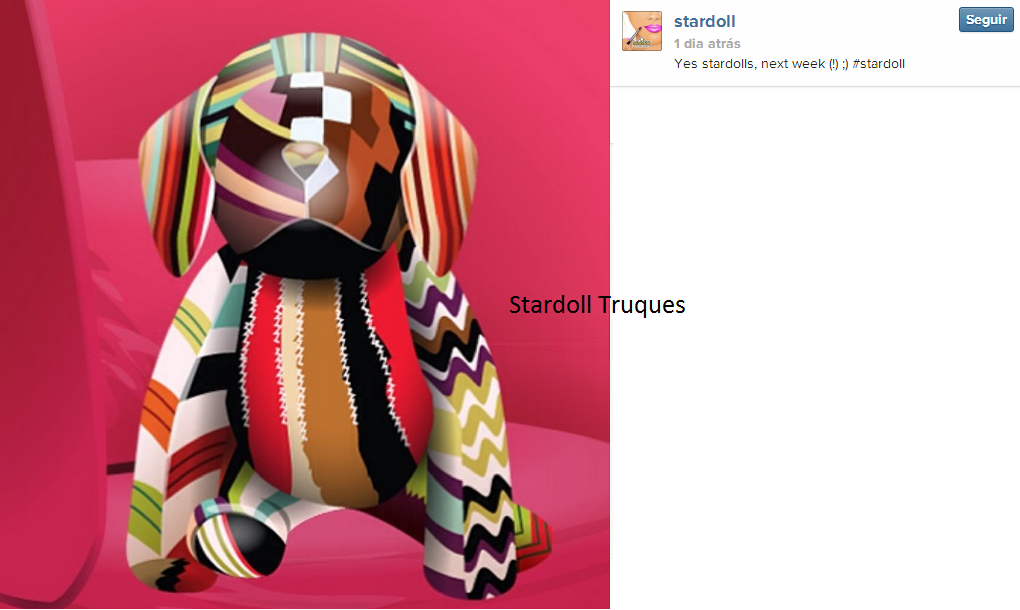The image size is (1020, 610).
Task: Click the pink background above the puppy's head
Action: [x=312, y=18]
